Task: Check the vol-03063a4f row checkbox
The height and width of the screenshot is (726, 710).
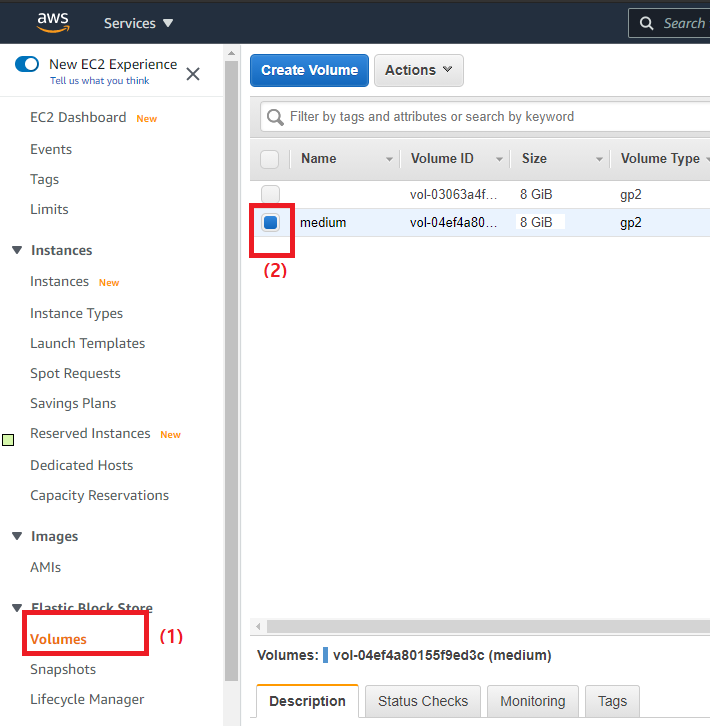Action: tap(270, 194)
